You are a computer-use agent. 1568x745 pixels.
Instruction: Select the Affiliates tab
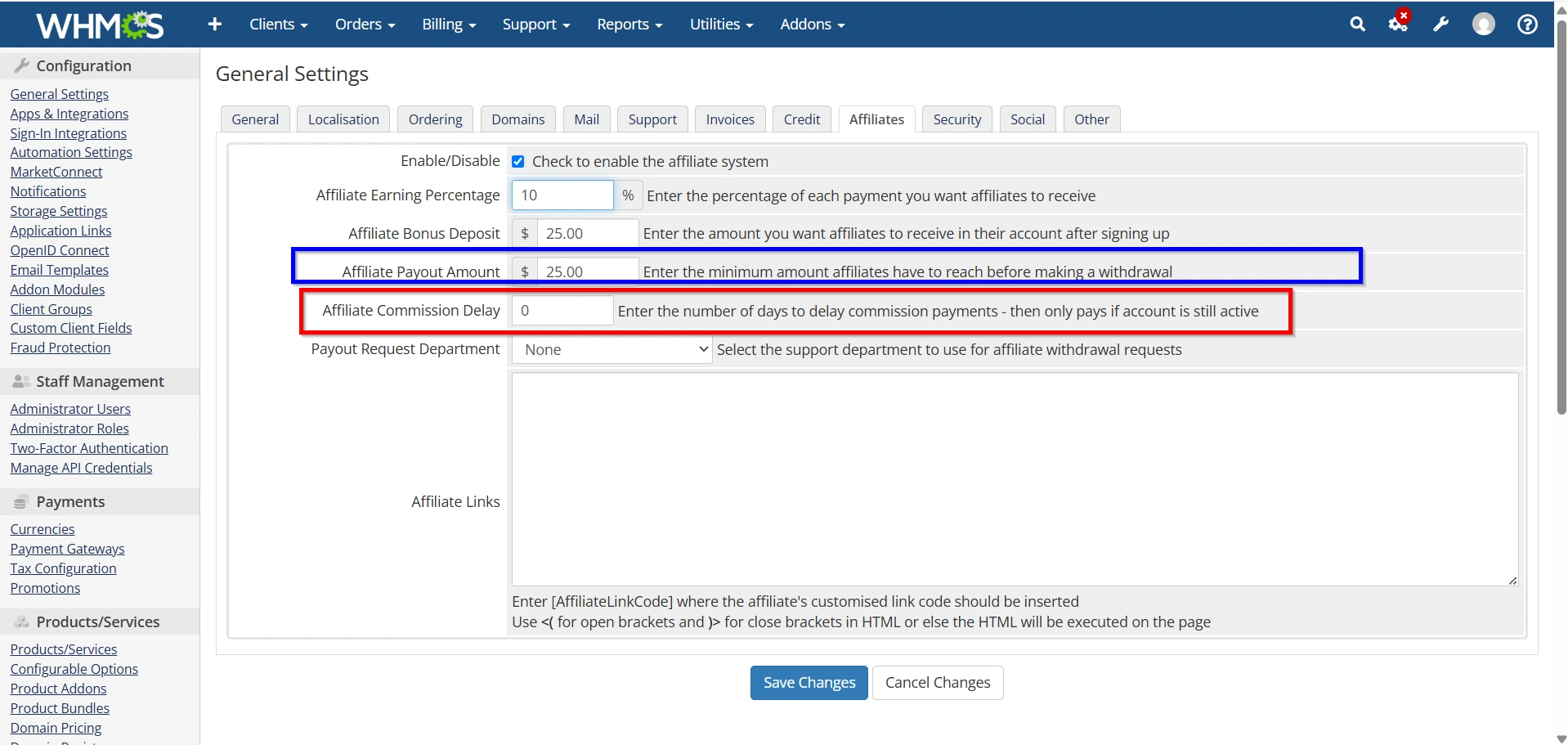tap(876, 119)
